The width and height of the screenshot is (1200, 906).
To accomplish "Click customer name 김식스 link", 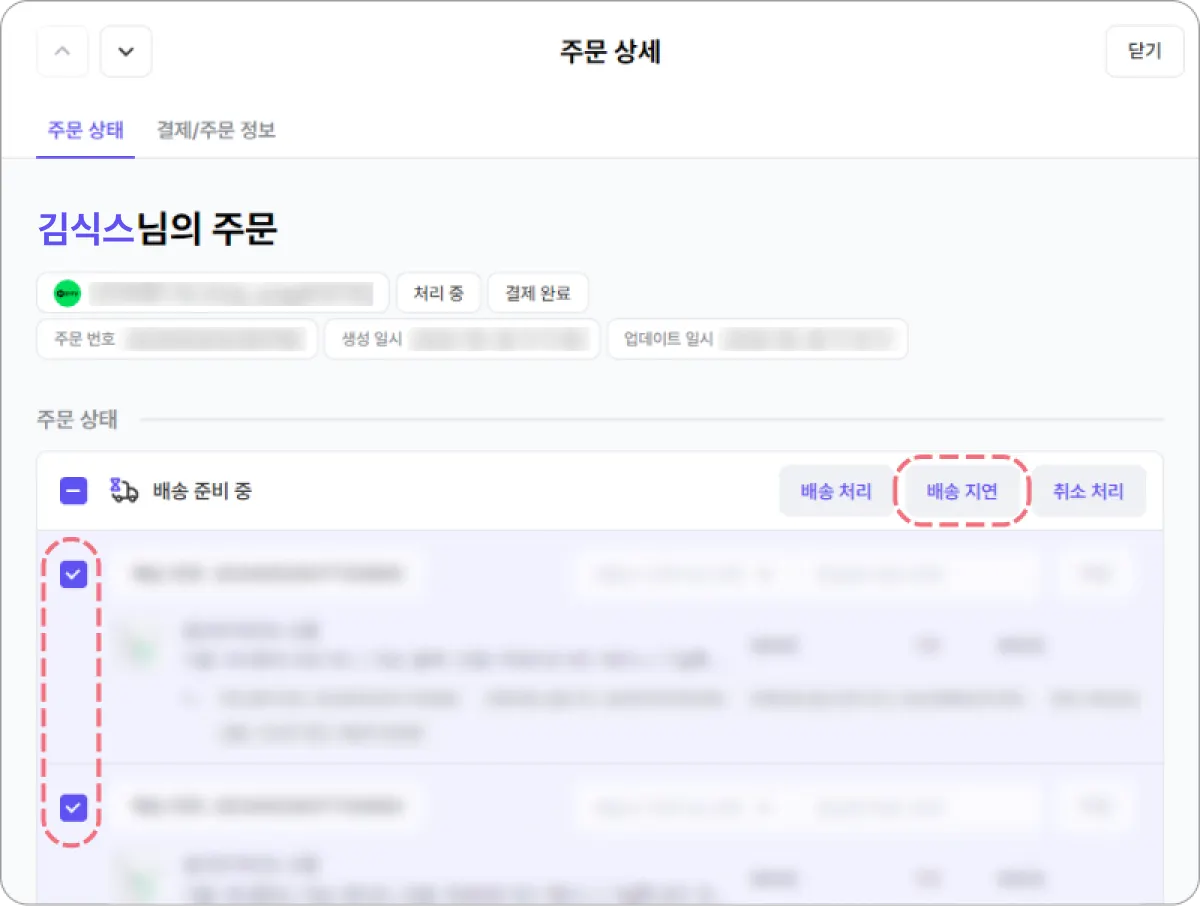I will coord(86,230).
